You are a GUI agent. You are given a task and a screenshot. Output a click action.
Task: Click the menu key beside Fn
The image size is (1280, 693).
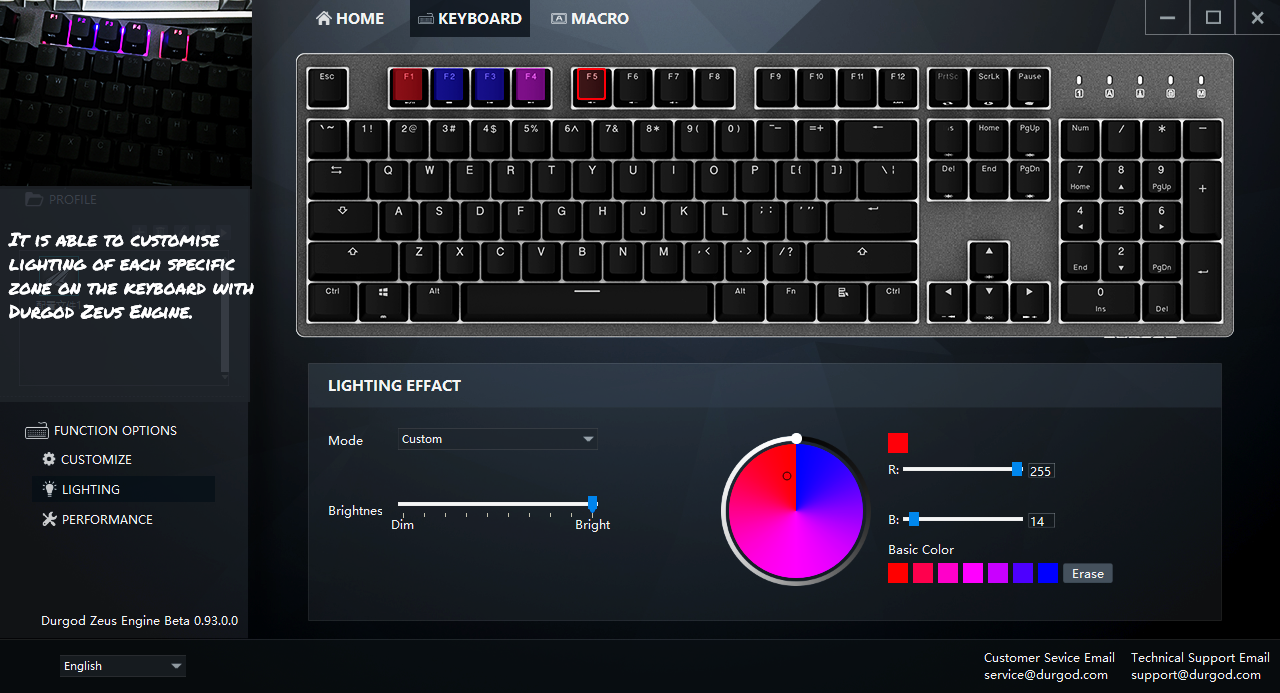[x=844, y=302]
